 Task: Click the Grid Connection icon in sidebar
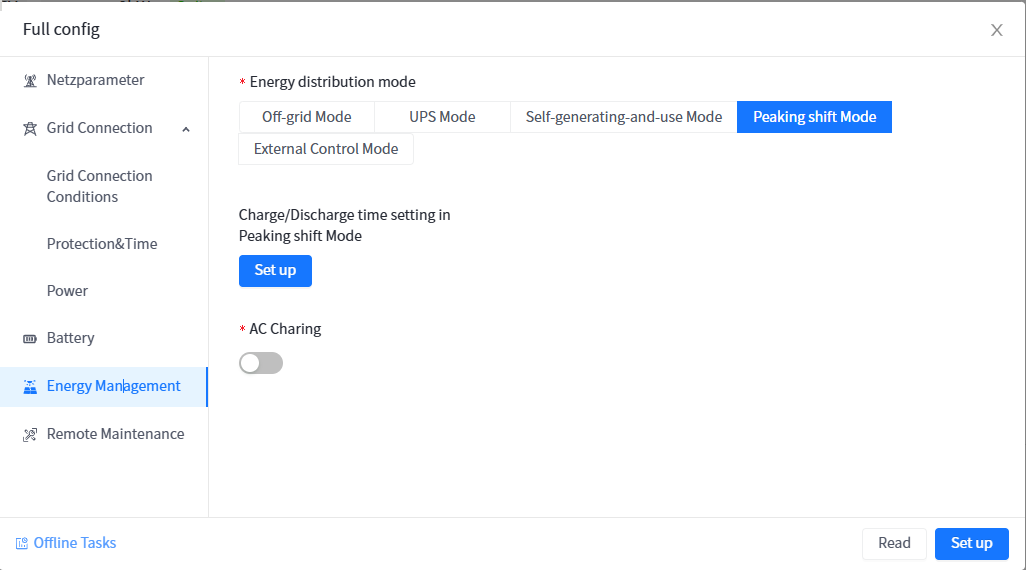tap(30, 129)
